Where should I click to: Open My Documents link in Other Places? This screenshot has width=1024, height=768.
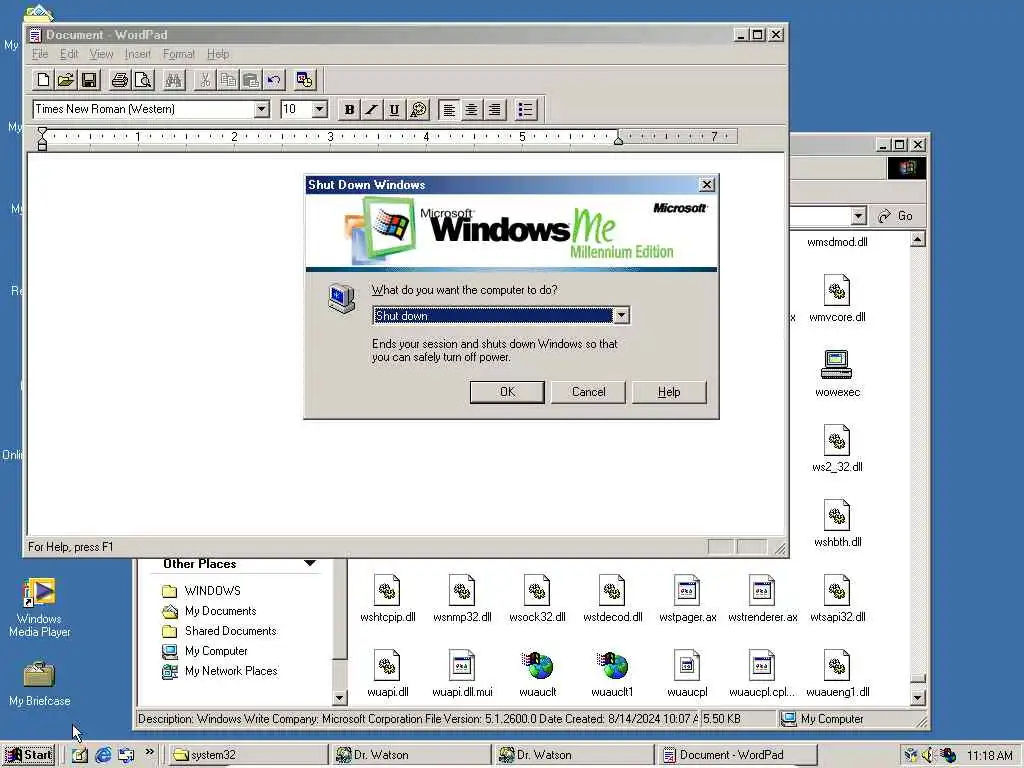coord(209,611)
